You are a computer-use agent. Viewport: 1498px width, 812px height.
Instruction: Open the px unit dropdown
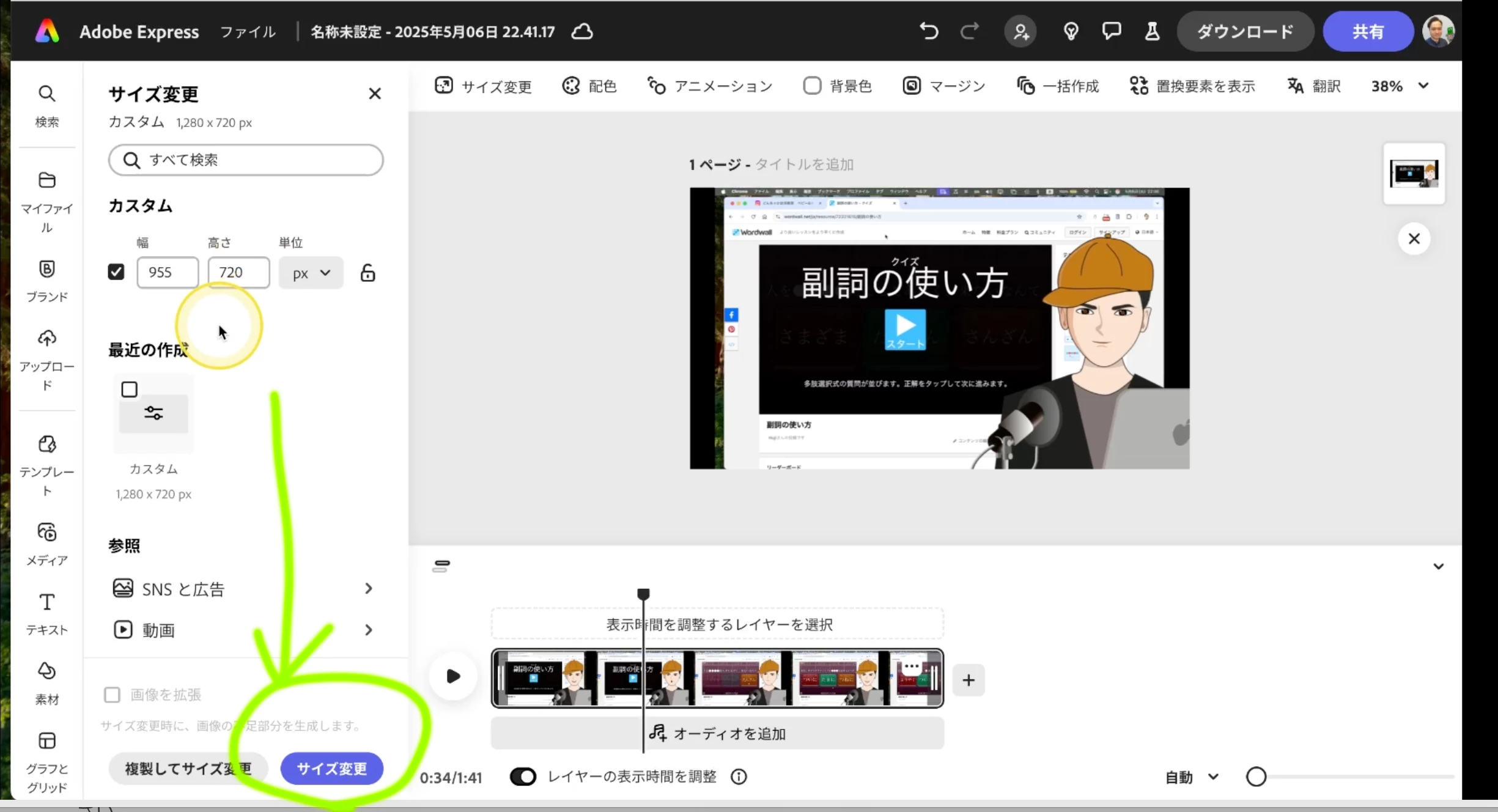[311, 273]
